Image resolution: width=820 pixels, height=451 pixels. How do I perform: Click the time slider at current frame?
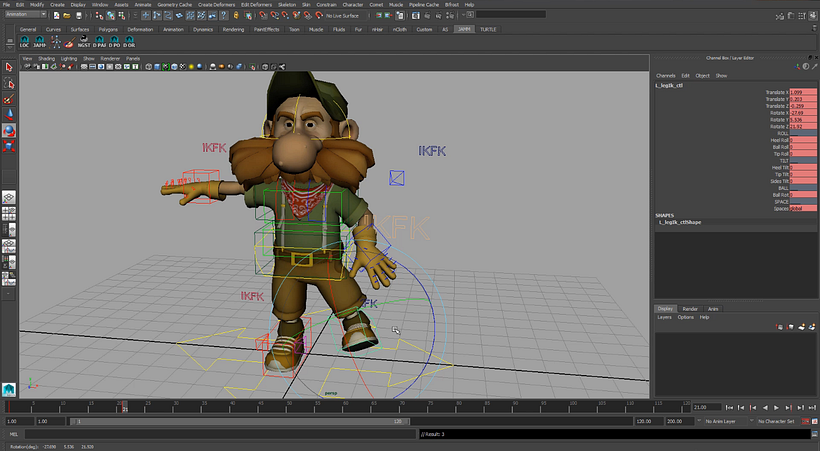[x=124, y=407]
